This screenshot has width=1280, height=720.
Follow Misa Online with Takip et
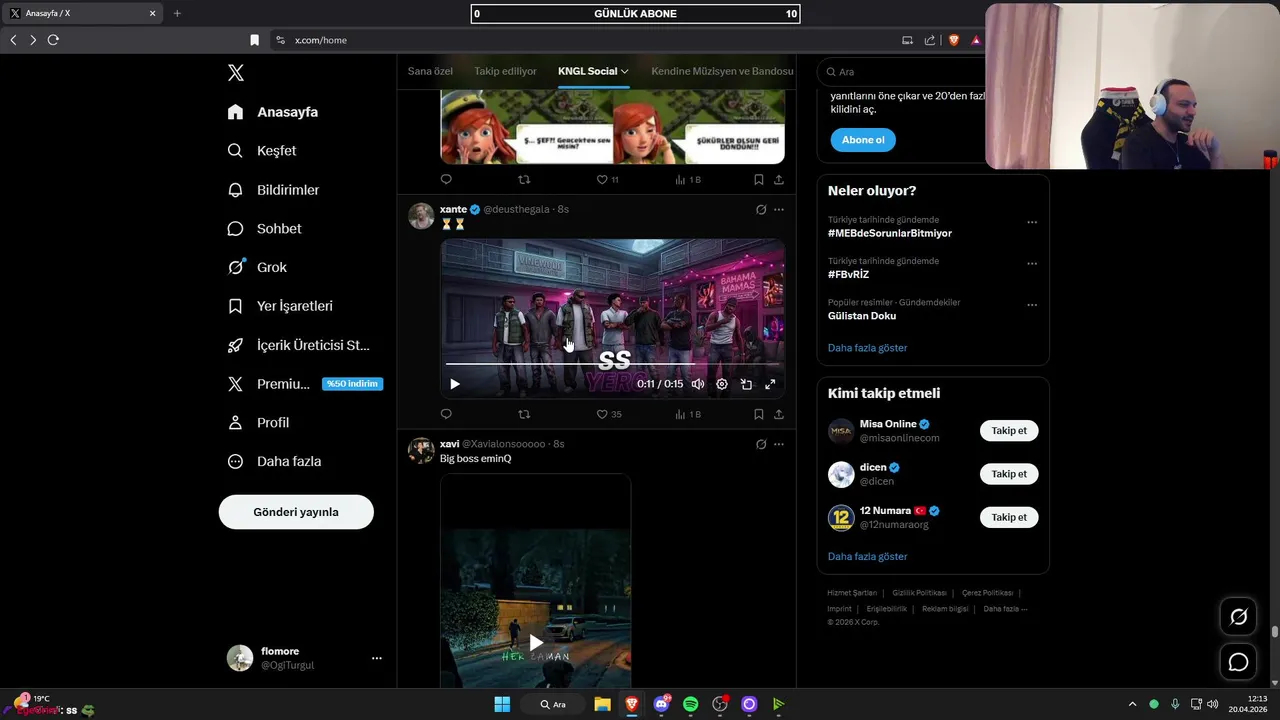tap(1009, 431)
